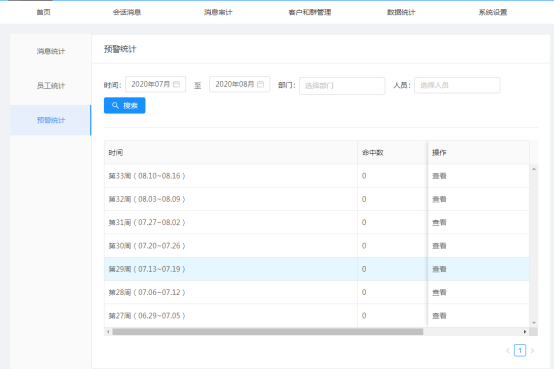554x369 pixels.
Task: Click the table horizontal scrollbar thumb
Action: 268,332
